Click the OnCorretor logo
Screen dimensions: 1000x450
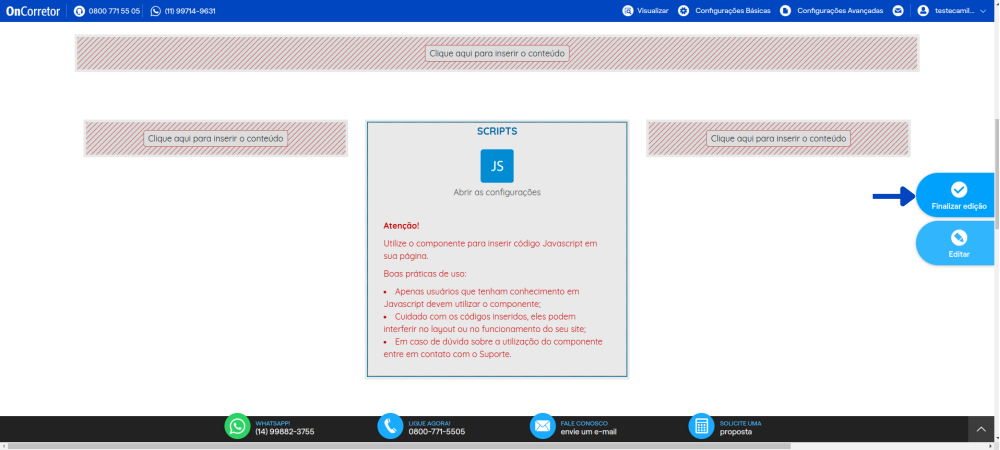pos(33,11)
